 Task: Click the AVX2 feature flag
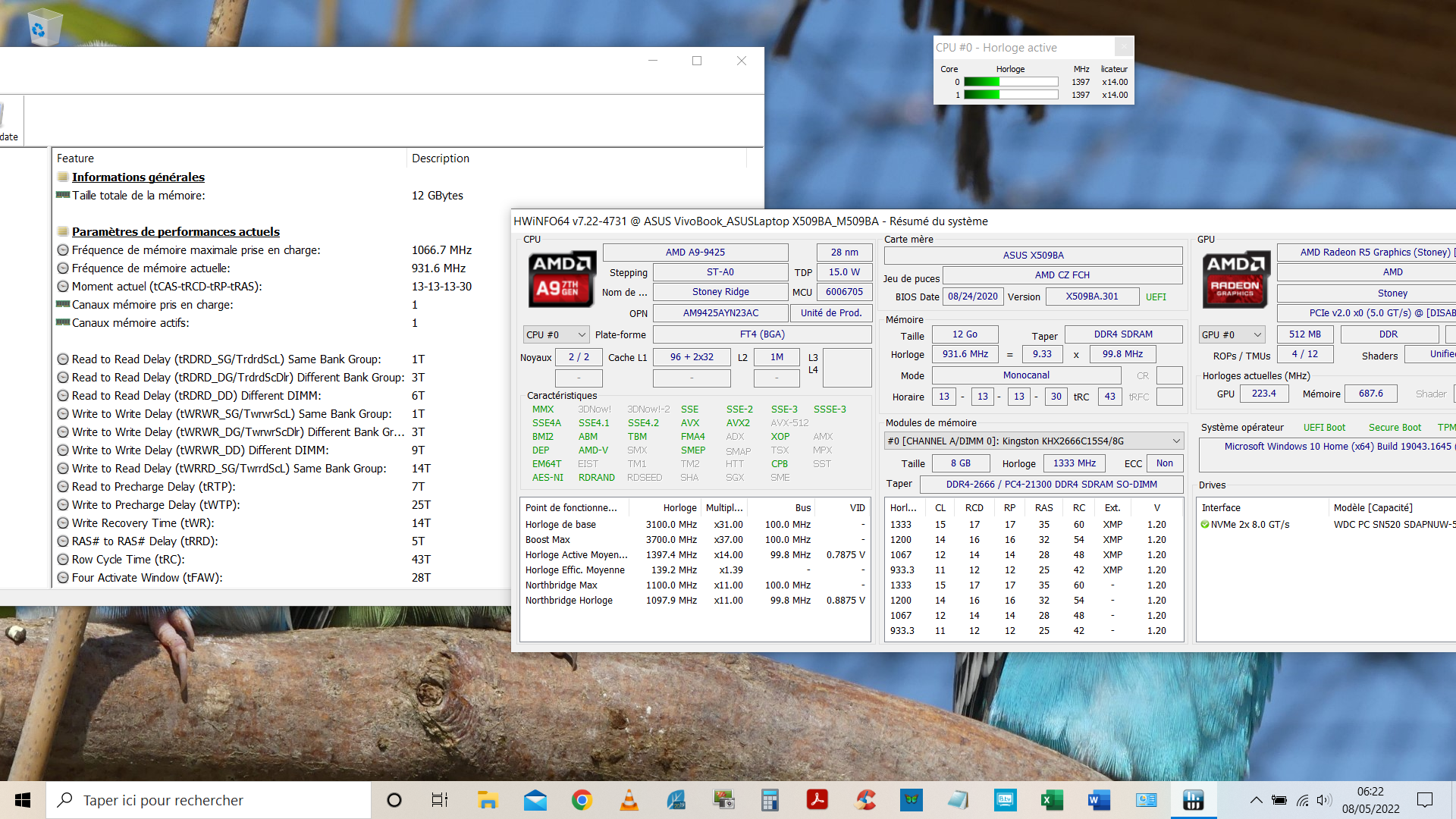click(738, 422)
